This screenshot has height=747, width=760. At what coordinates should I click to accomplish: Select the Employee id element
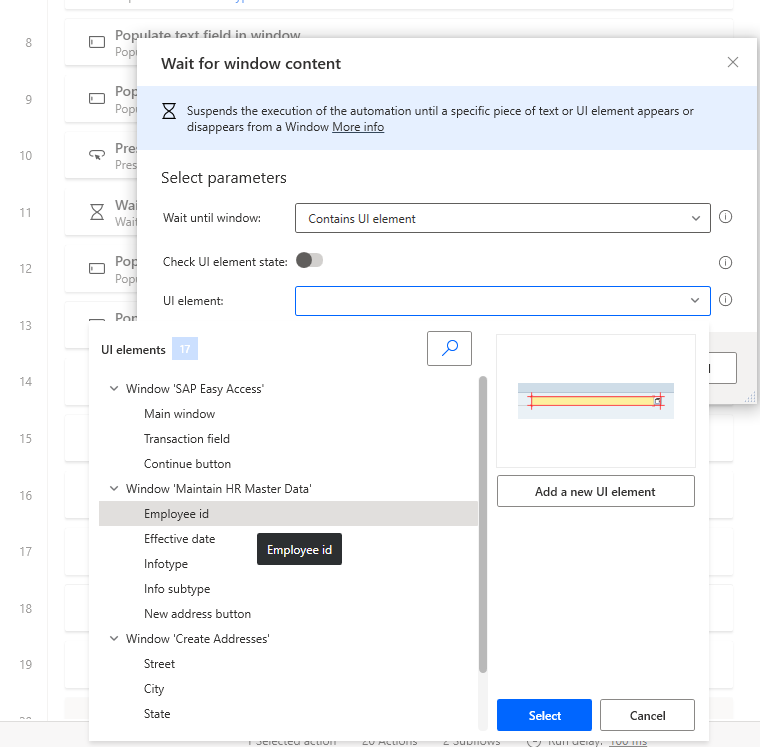click(x=288, y=514)
